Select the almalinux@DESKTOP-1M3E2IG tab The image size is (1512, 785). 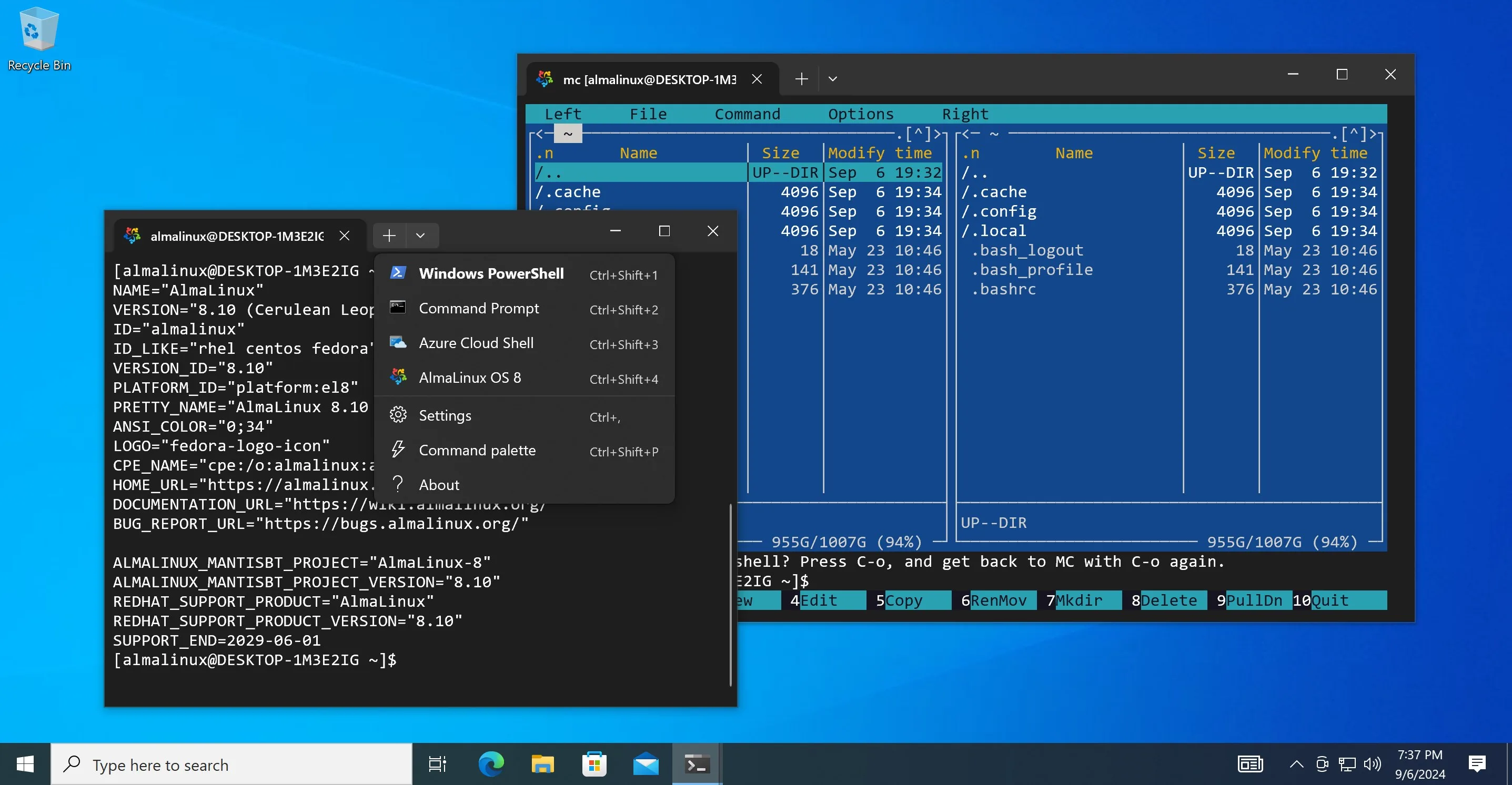tap(240, 236)
